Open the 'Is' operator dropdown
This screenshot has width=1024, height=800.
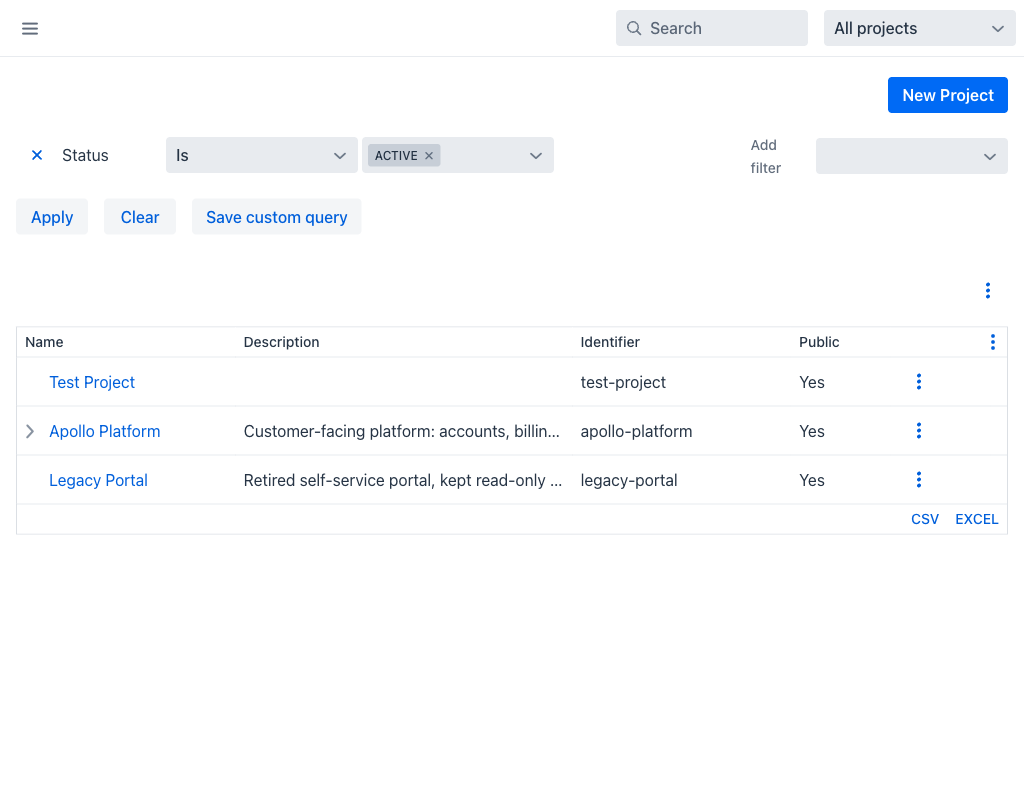261,155
